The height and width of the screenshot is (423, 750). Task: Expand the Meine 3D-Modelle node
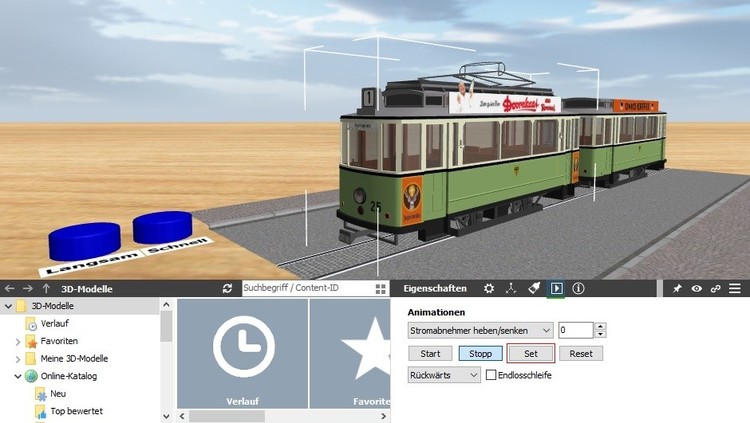pyautogui.click(x=18, y=359)
